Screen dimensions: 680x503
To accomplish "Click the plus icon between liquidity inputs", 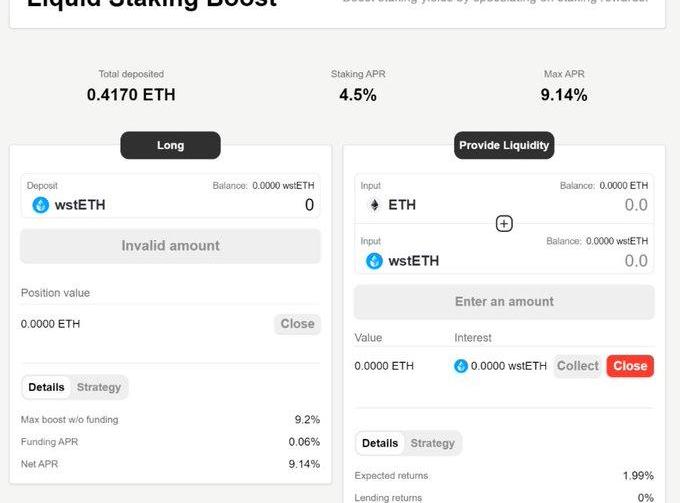I will [504, 223].
